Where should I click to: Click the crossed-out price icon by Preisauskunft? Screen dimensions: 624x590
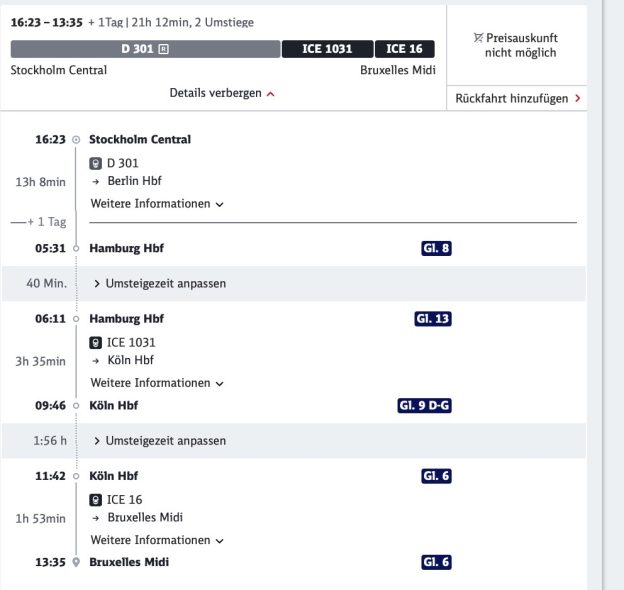pos(478,38)
